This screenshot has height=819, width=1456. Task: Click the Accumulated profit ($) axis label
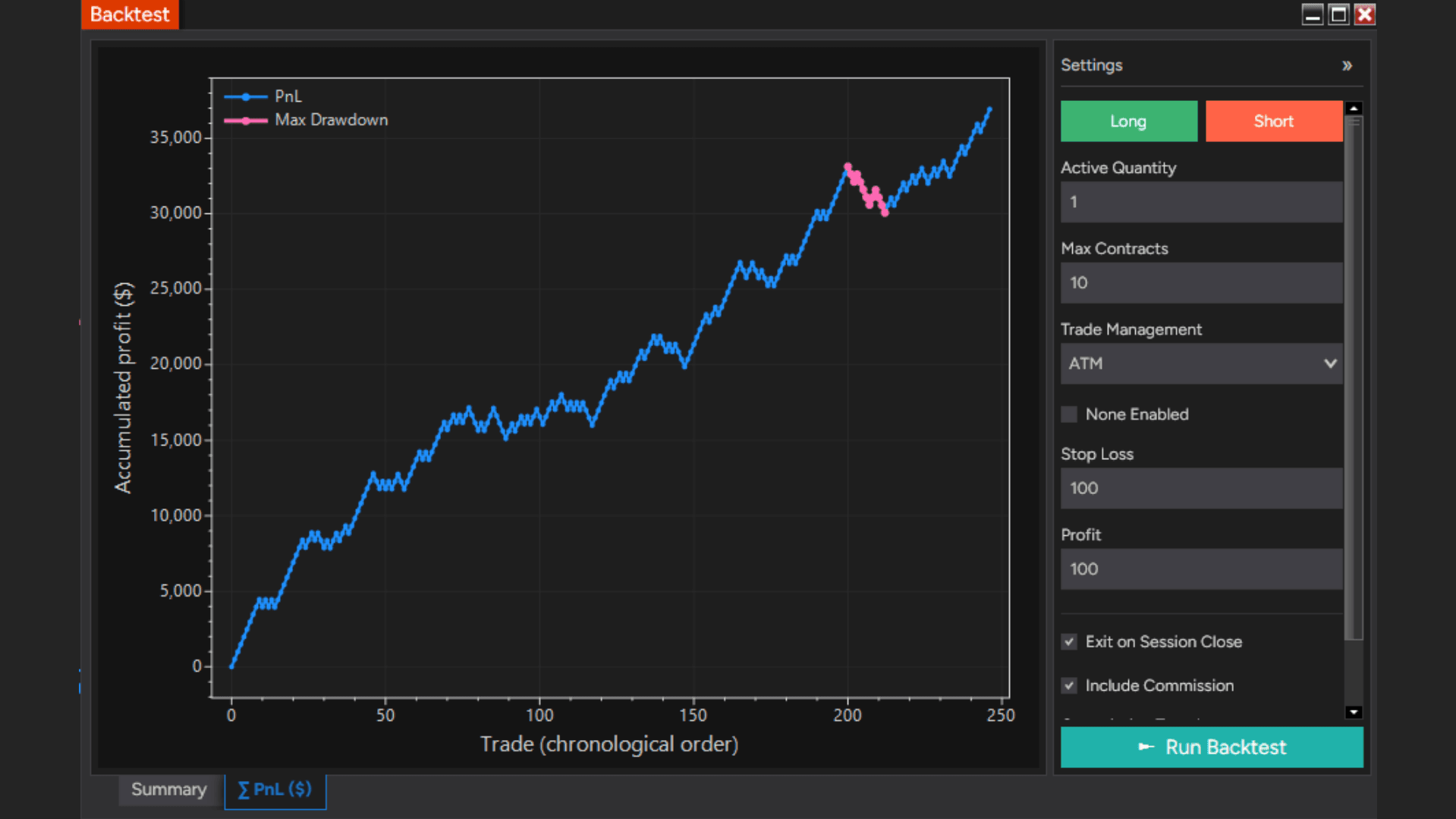click(x=123, y=387)
